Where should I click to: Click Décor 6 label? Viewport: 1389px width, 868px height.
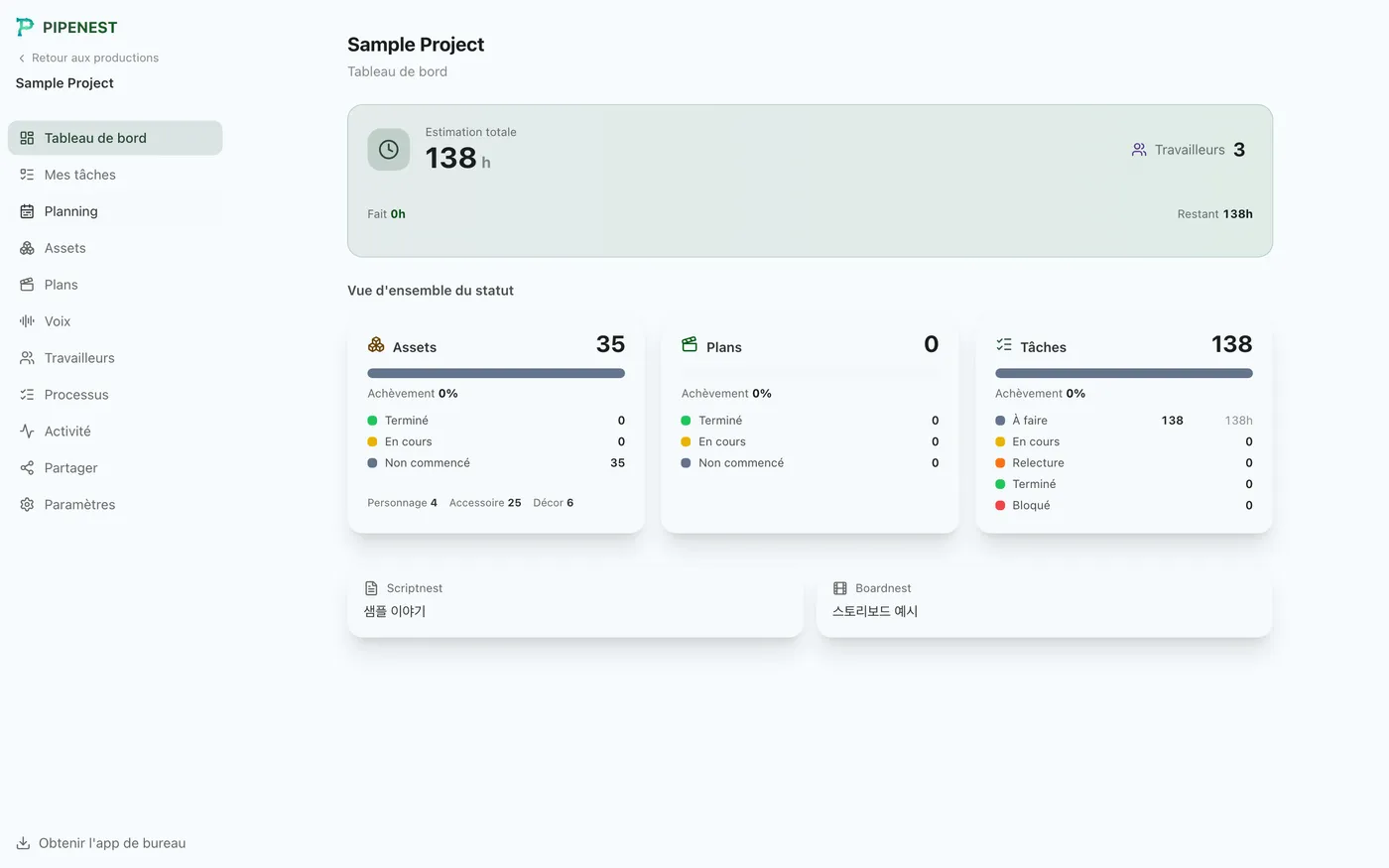click(x=553, y=503)
